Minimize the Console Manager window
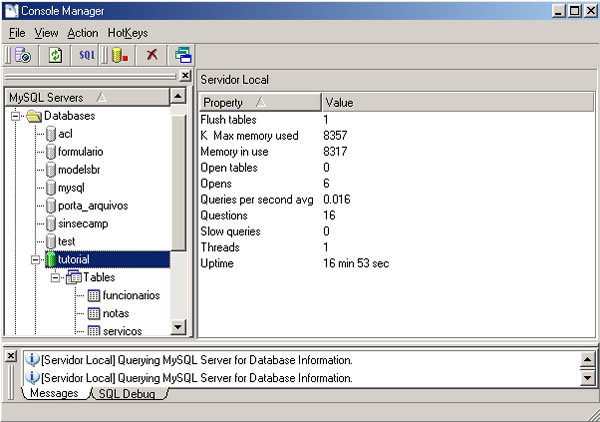Viewport: 600px width, 422px height. tap(559, 11)
